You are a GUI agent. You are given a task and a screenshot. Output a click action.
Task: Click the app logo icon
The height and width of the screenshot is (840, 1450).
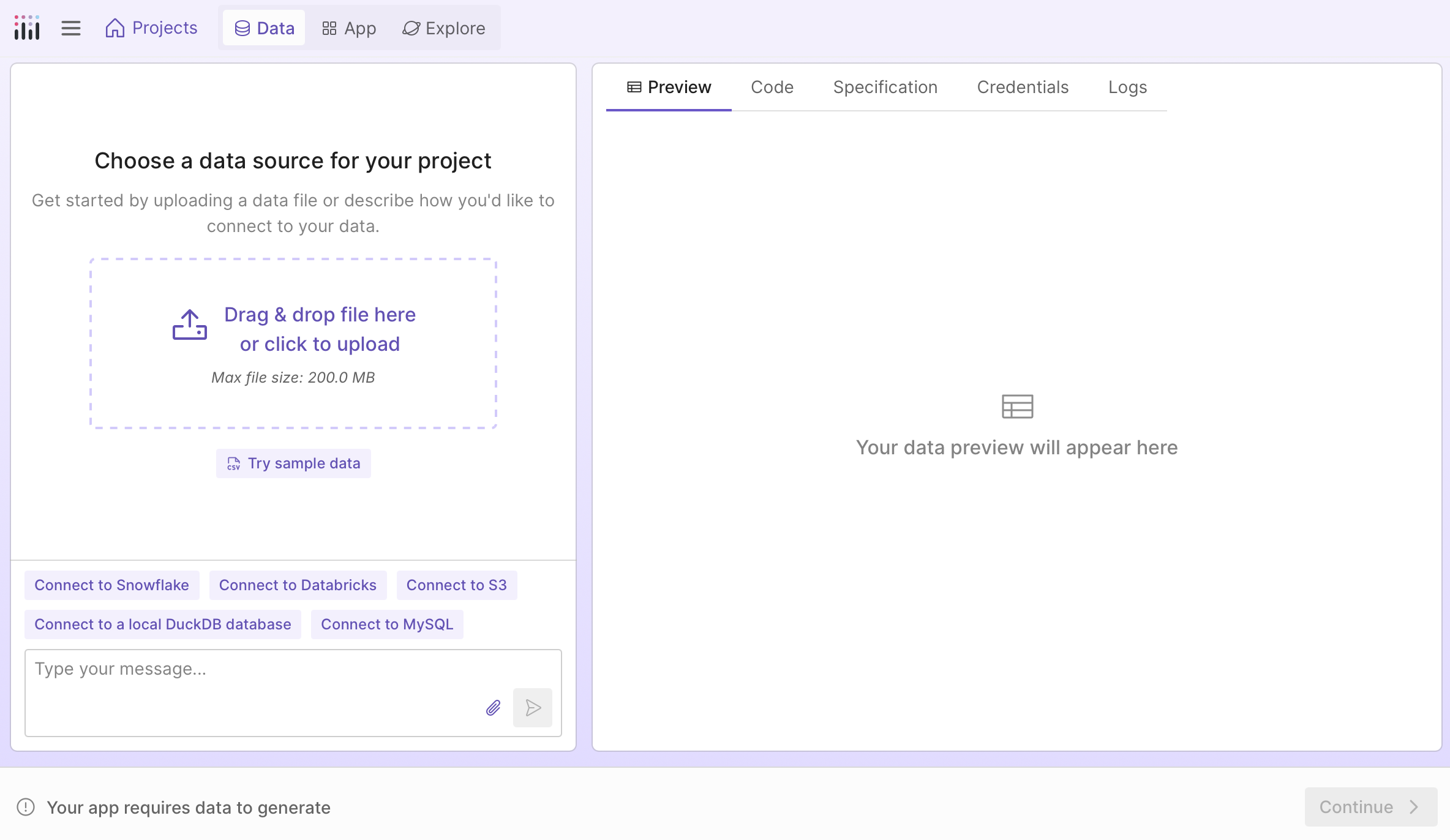point(27,28)
